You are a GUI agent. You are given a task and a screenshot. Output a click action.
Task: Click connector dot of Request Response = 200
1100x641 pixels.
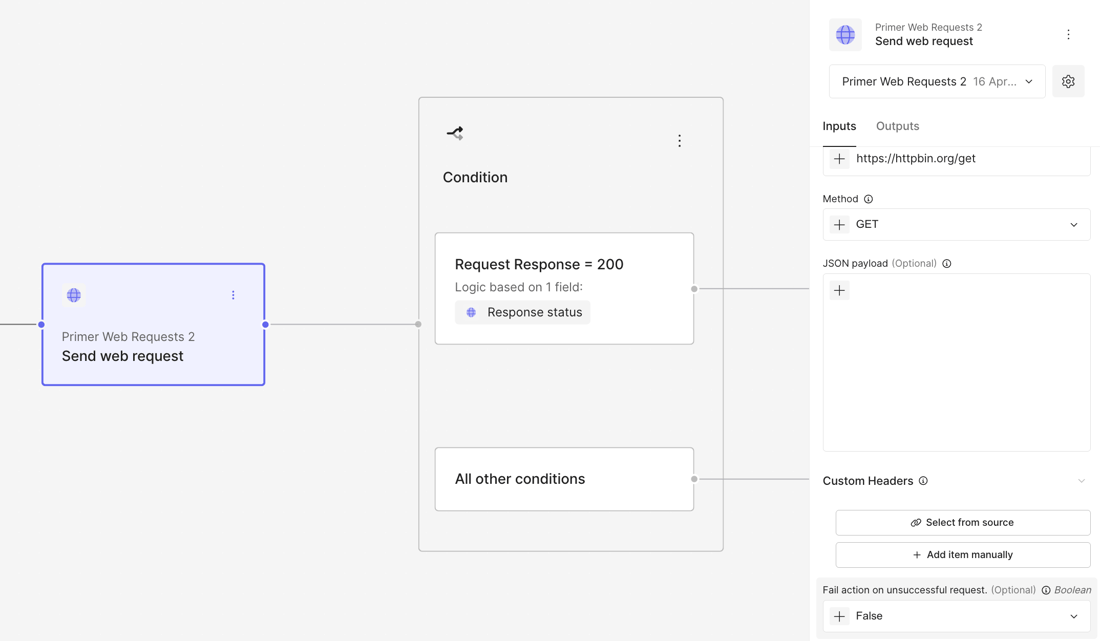tap(694, 289)
